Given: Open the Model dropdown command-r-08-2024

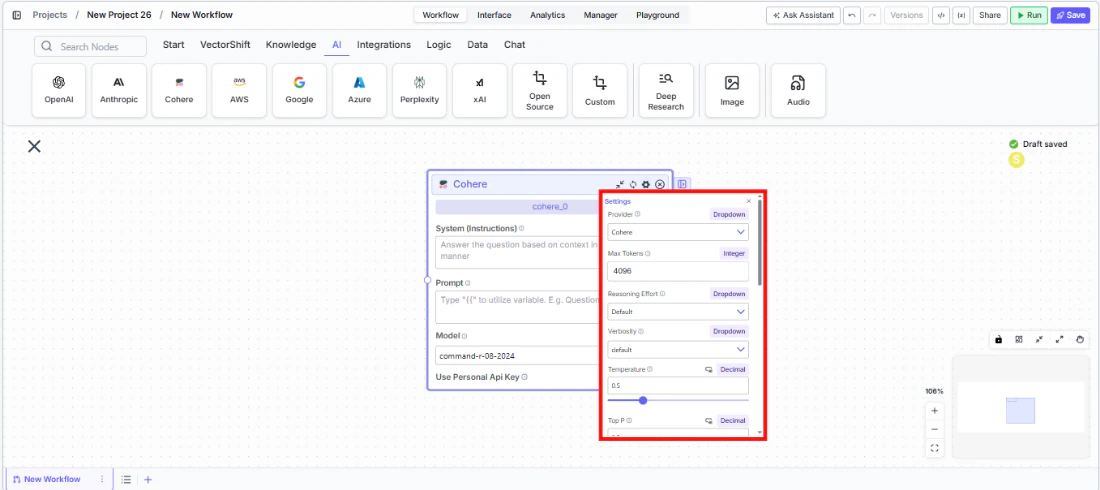Looking at the screenshot, I should point(518,356).
